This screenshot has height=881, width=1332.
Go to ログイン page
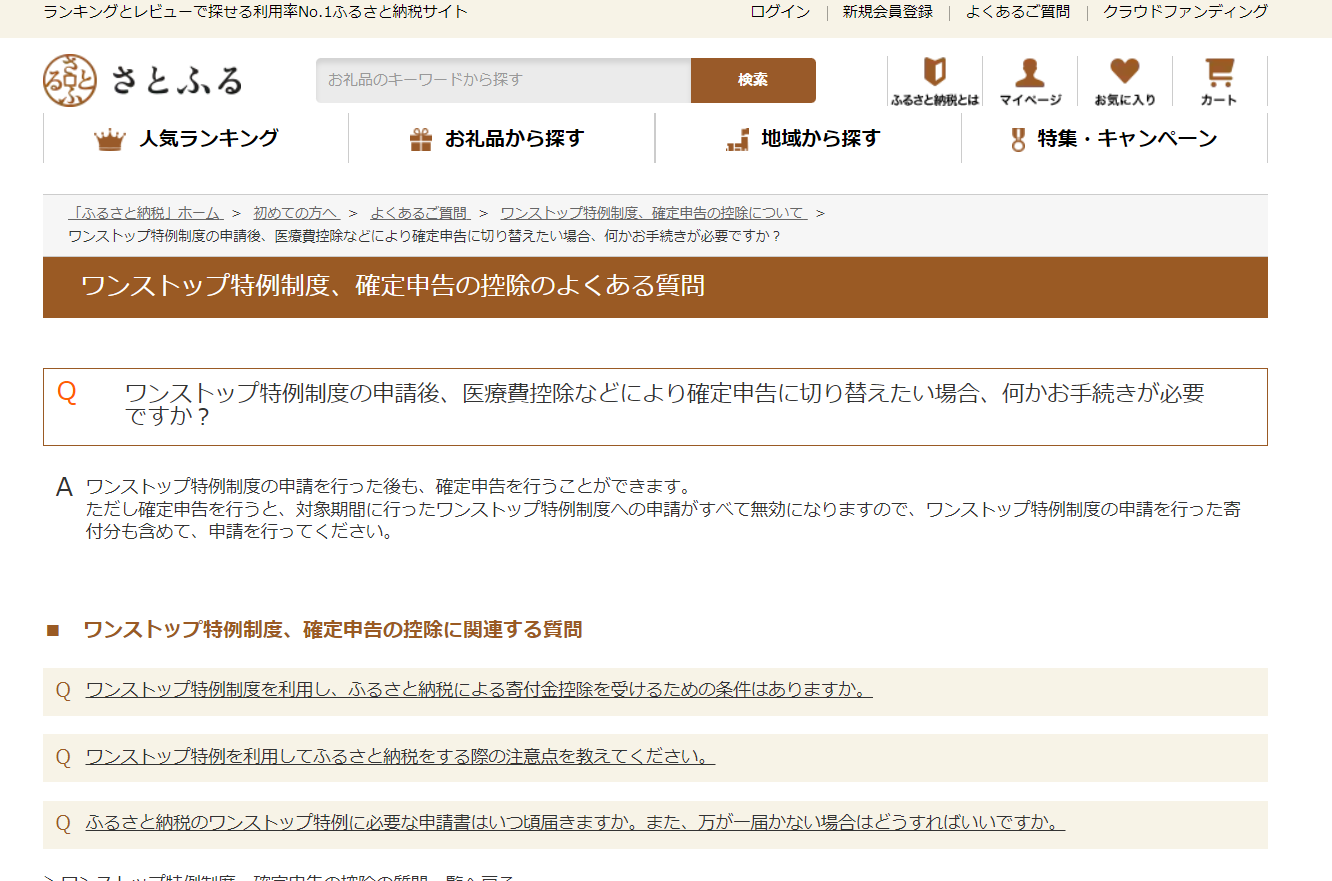pyautogui.click(x=780, y=12)
